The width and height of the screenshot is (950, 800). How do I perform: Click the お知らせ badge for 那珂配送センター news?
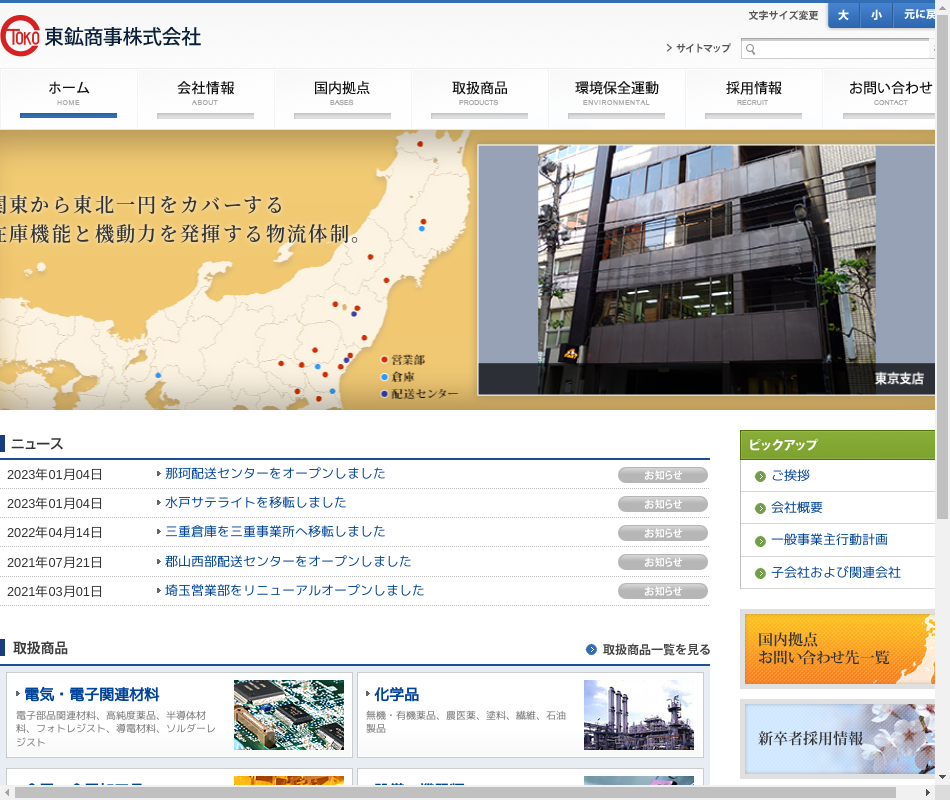(x=662, y=475)
